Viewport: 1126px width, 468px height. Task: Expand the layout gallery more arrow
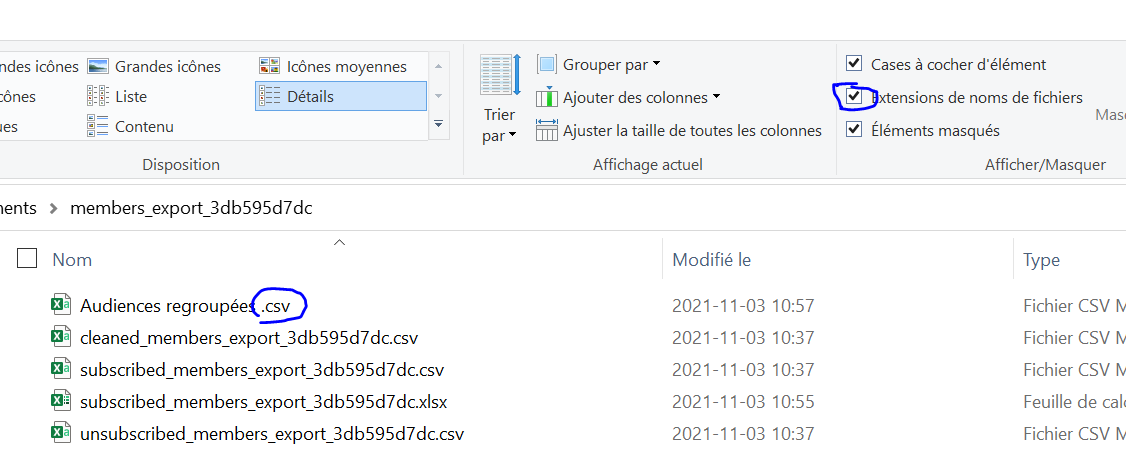438,124
